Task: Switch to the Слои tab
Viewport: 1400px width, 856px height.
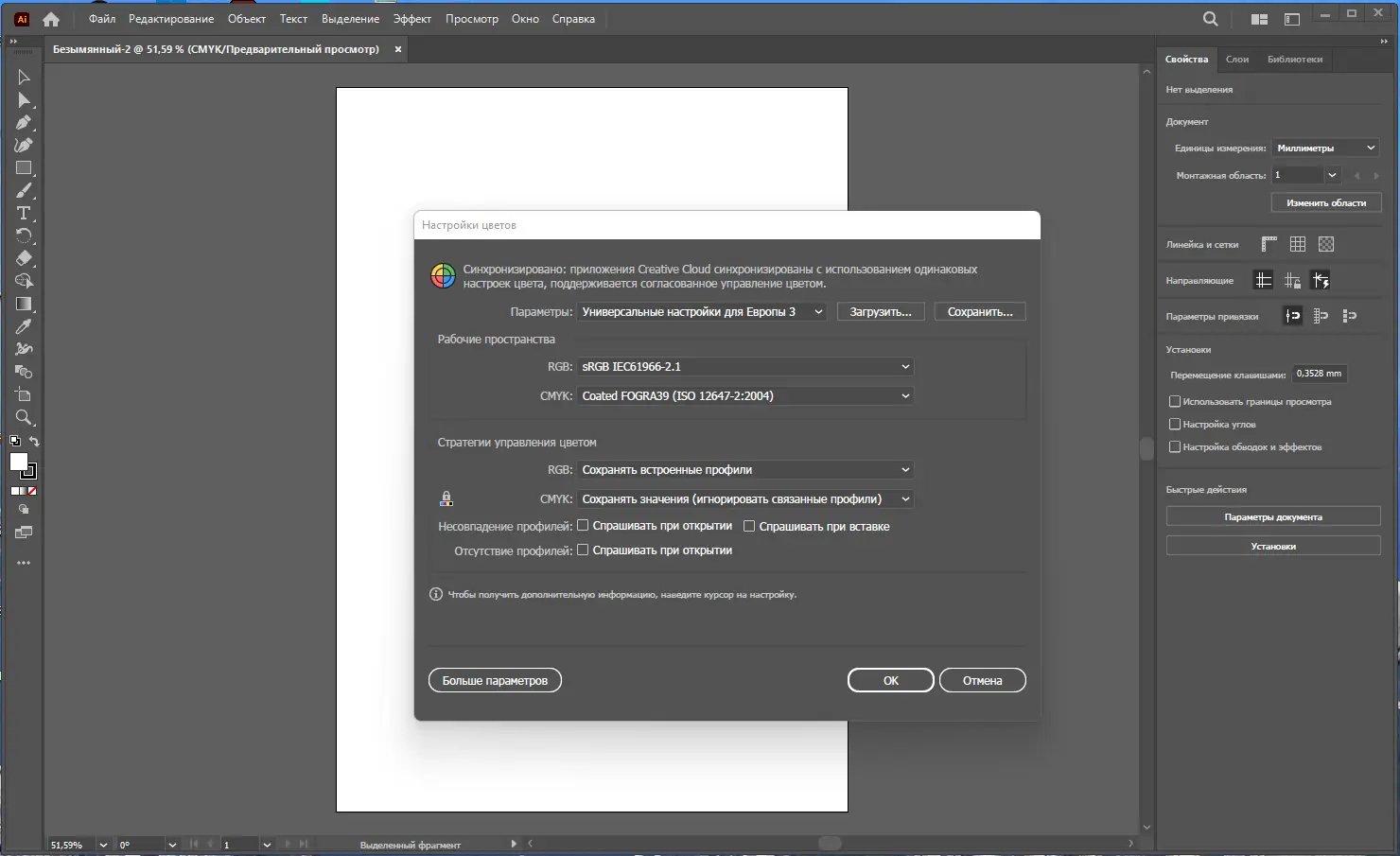Action: (1237, 59)
